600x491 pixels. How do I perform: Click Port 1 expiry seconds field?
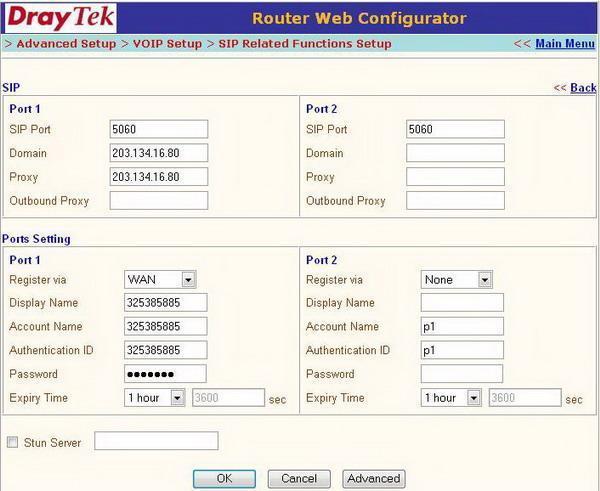[x=228, y=398]
